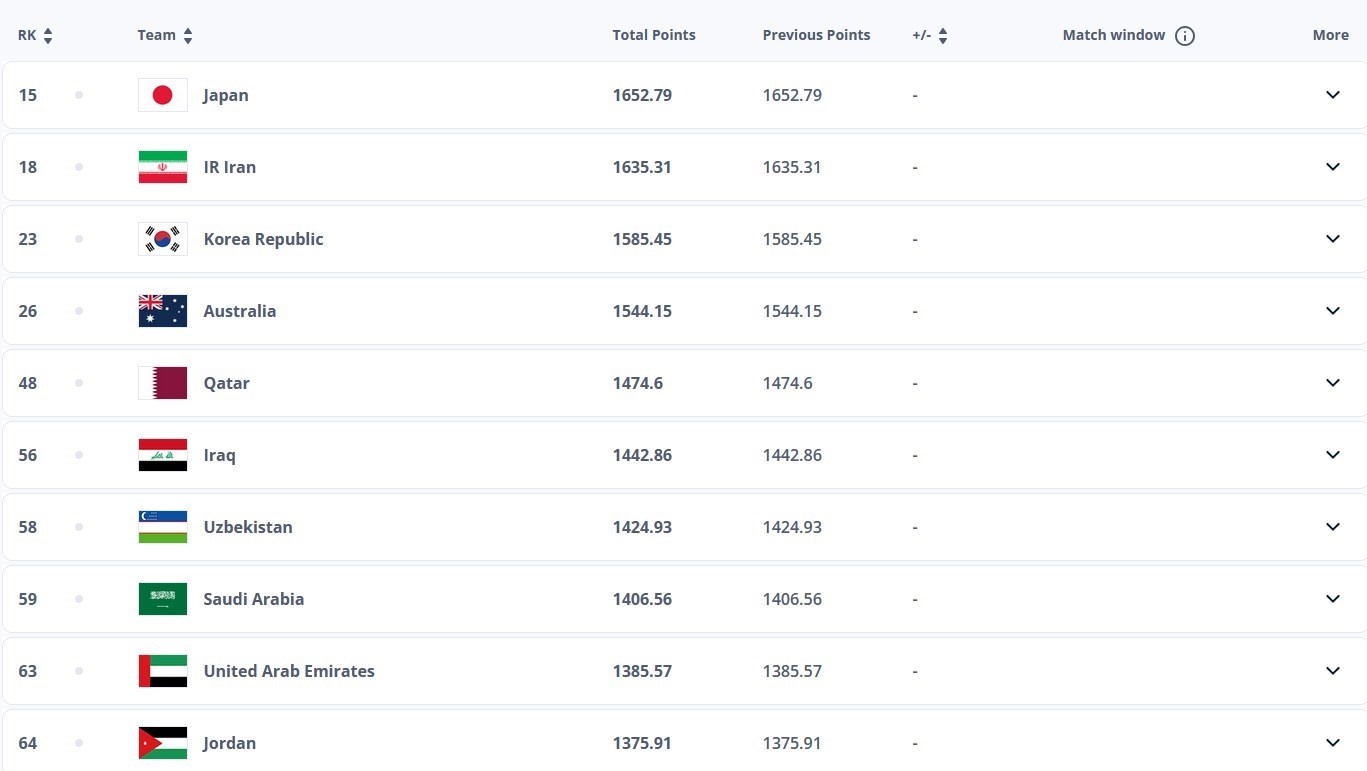
Task: Click rank number 23 for Korea Republic
Action: (x=28, y=239)
